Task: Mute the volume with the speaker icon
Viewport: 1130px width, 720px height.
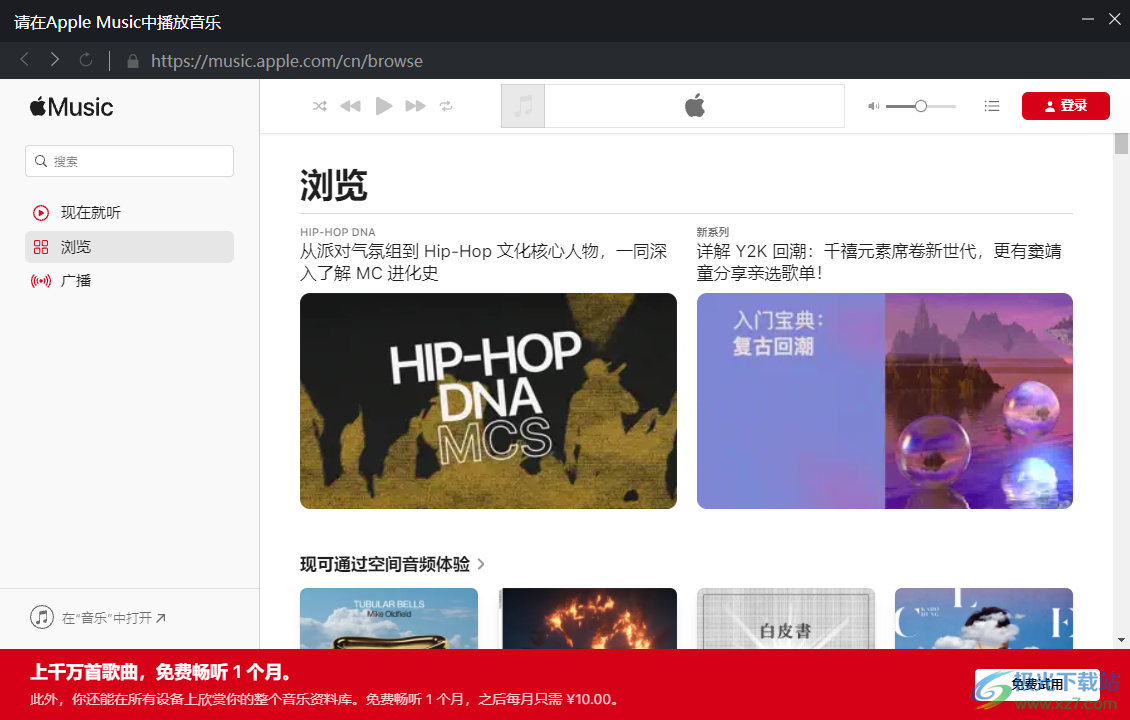Action: coord(872,105)
